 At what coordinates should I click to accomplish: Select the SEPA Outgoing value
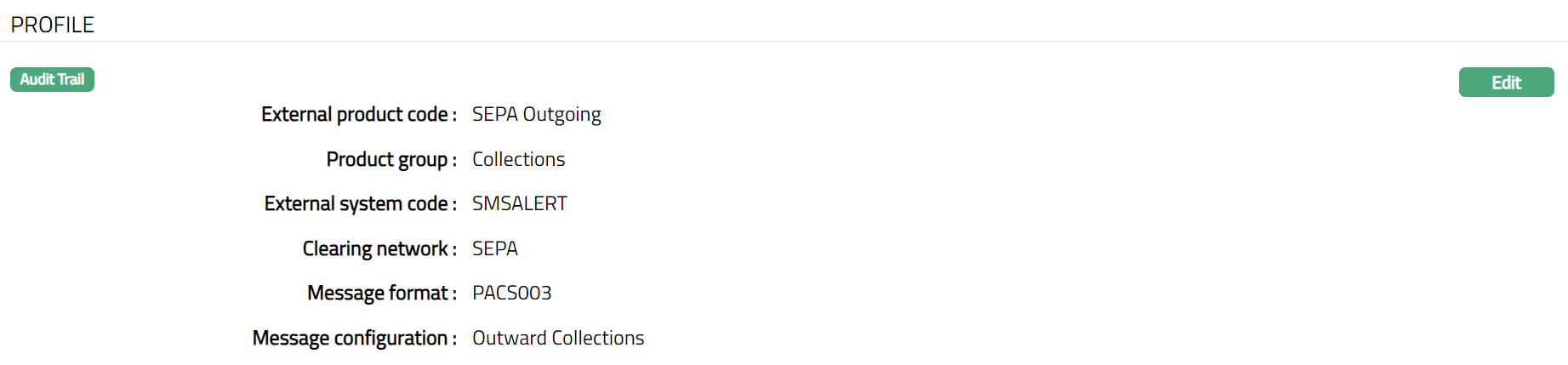tap(536, 114)
